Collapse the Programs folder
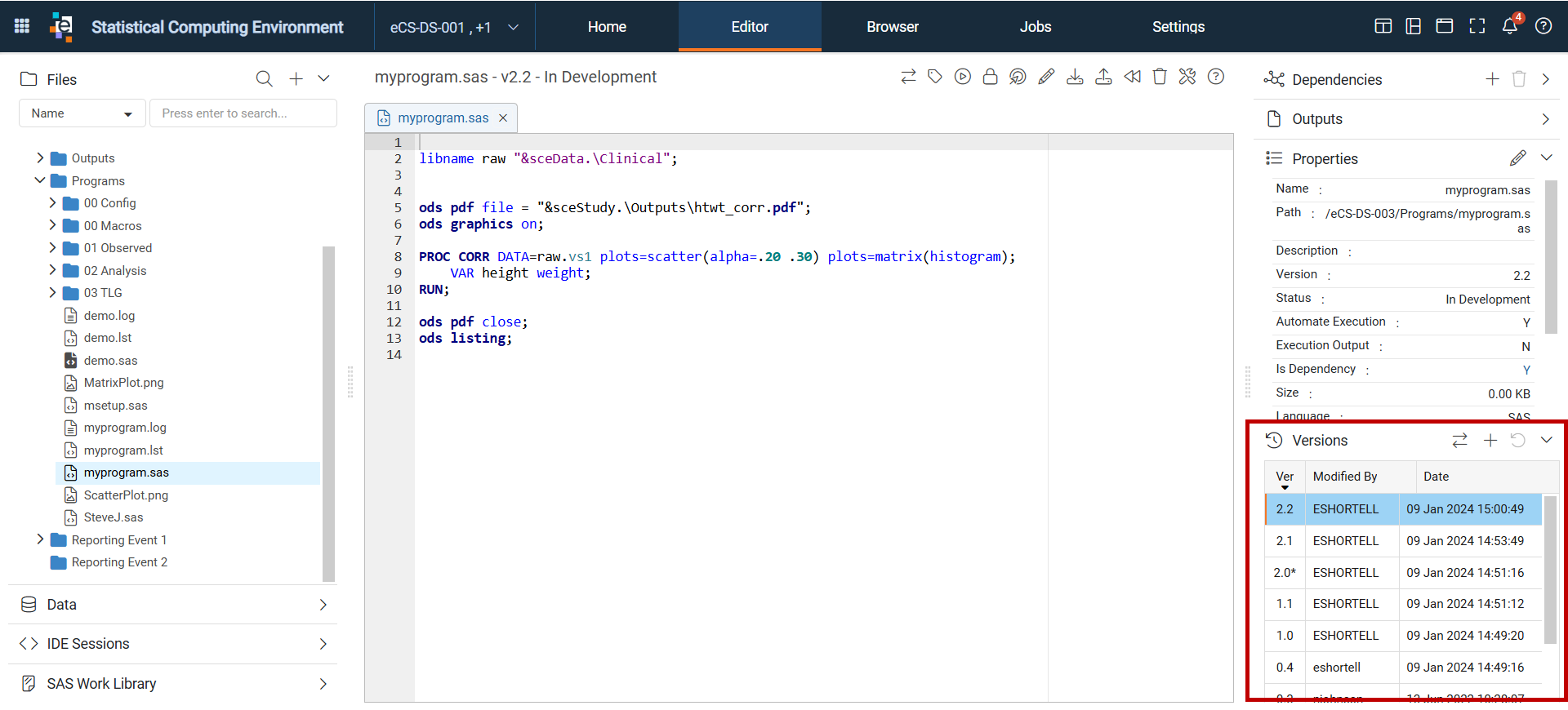The image size is (1568, 710). point(40,180)
